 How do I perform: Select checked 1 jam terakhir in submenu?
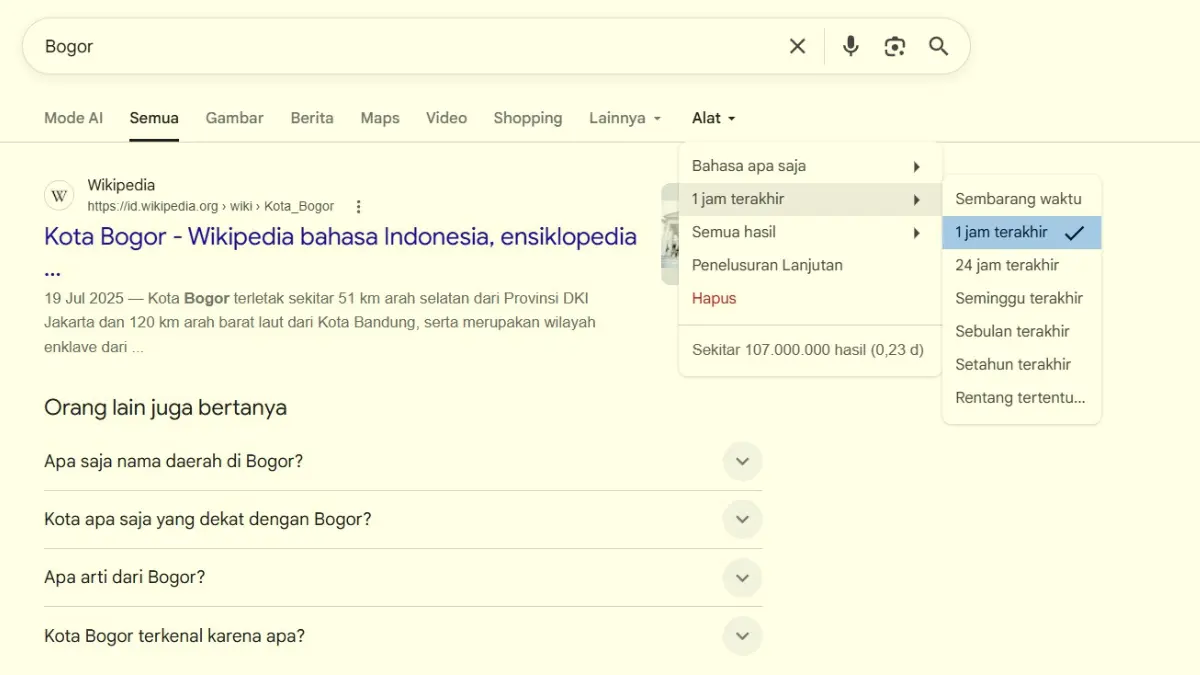click(1022, 232)
